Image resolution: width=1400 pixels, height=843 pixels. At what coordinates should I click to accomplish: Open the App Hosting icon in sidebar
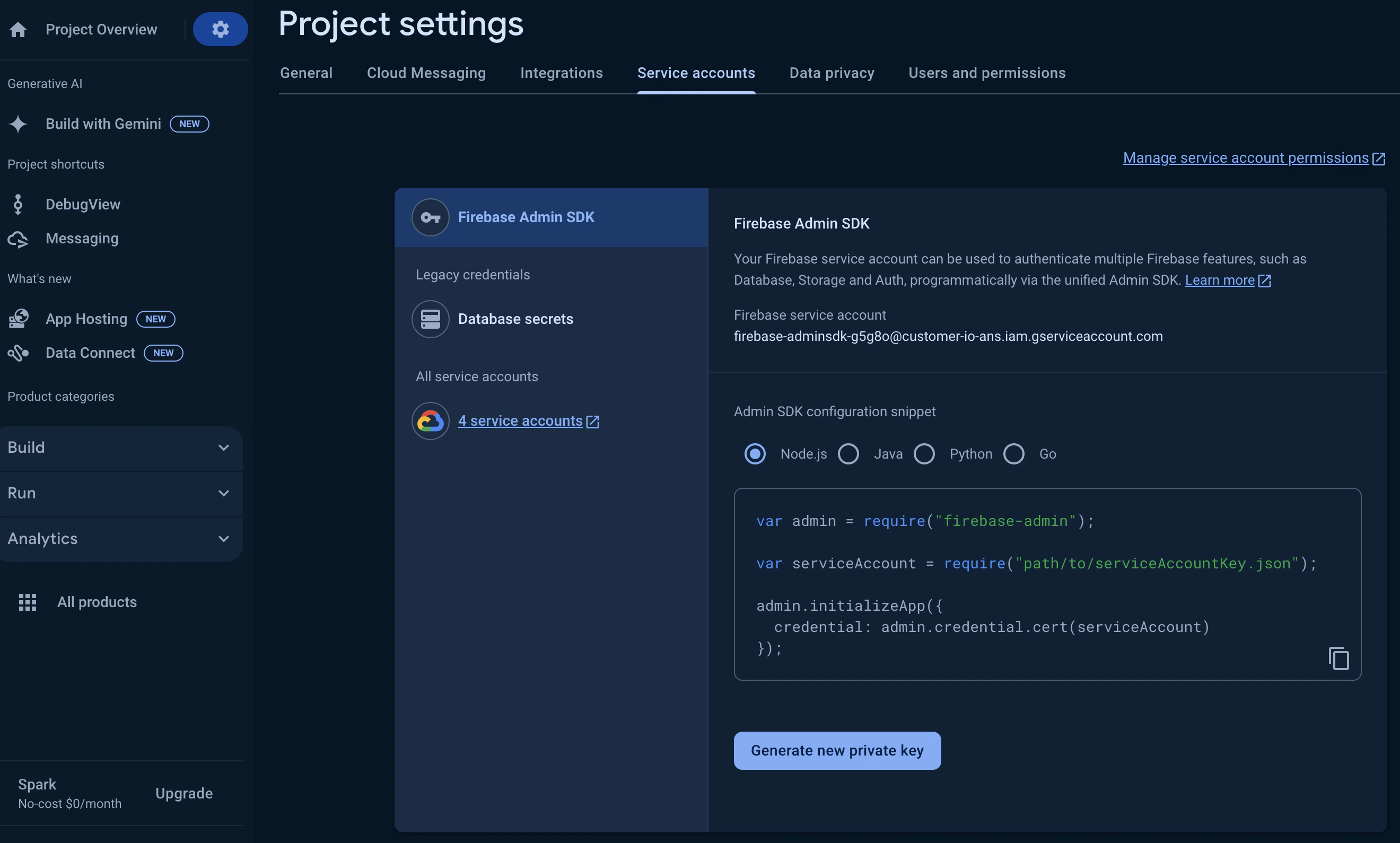pyautogui.click(x=18, y=319)
